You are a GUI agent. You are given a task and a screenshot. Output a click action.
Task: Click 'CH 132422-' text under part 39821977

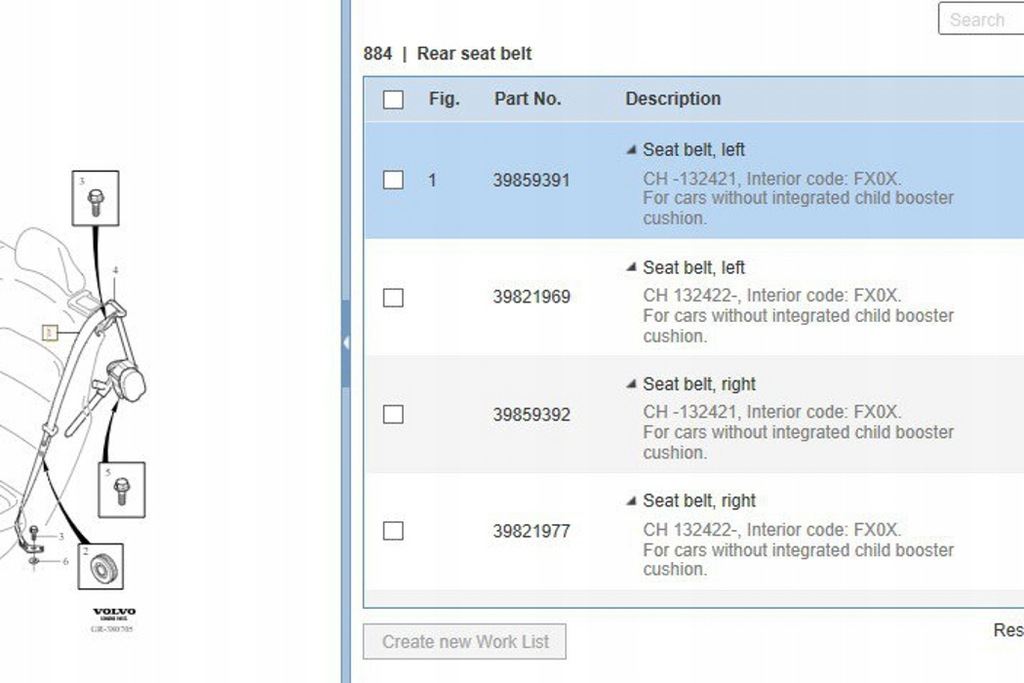point(690,530)
